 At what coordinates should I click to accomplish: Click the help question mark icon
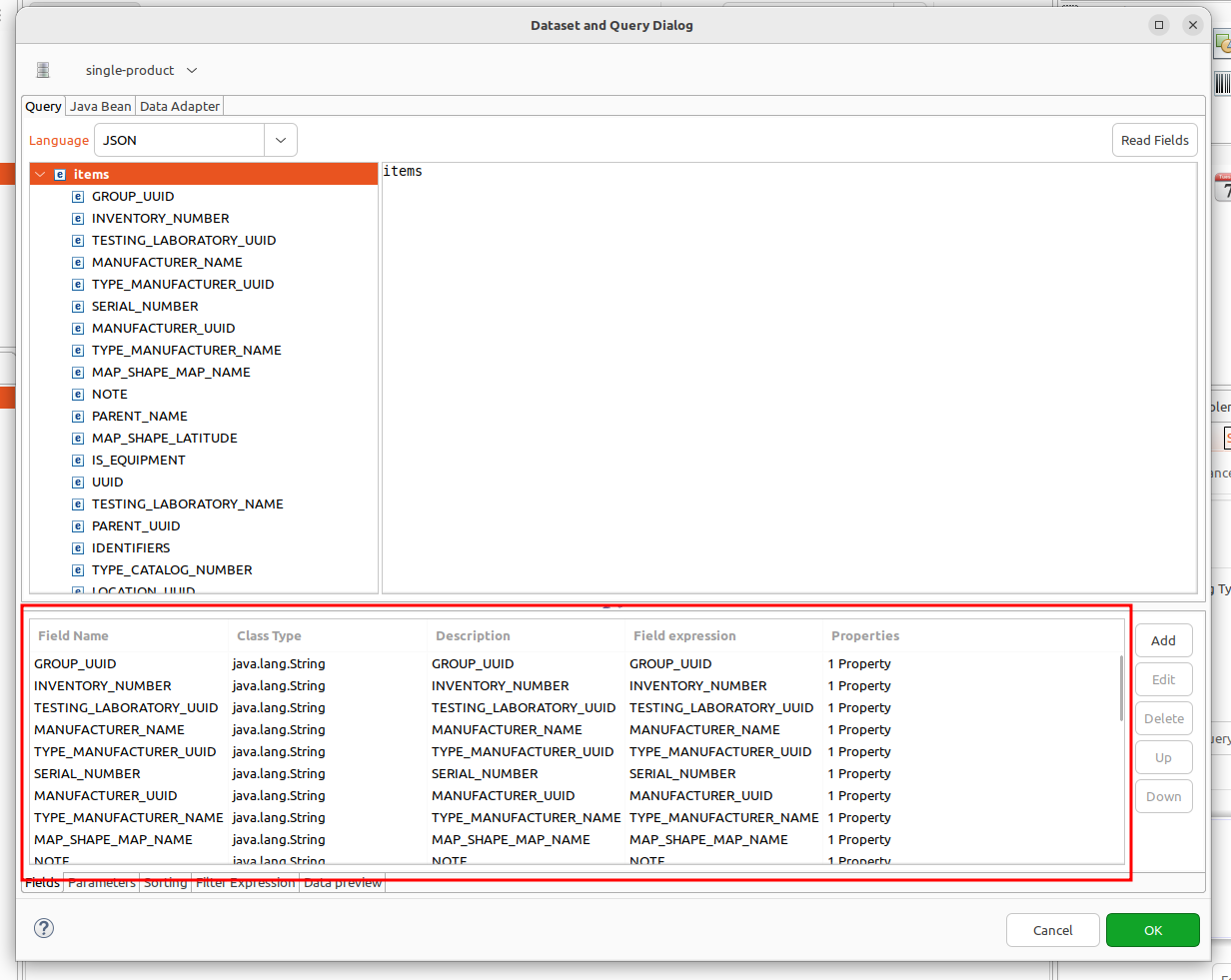point(44,928)
